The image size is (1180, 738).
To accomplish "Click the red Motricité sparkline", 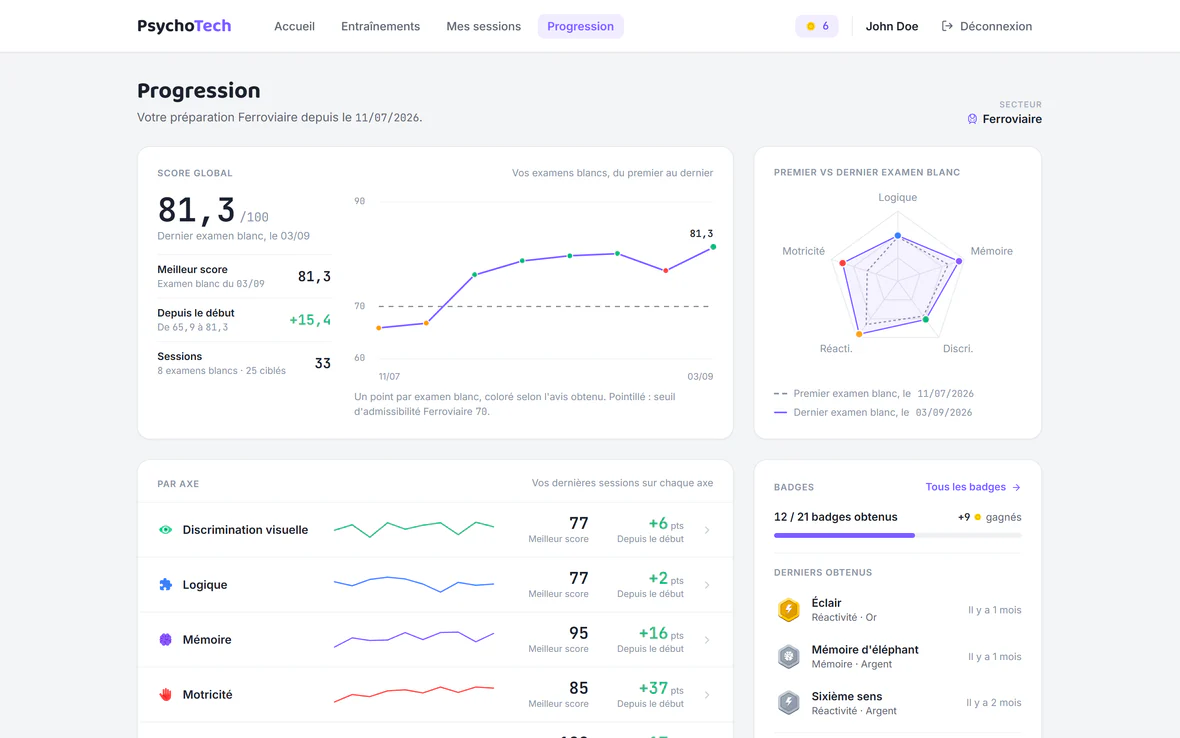I will (x=414, y=693).
